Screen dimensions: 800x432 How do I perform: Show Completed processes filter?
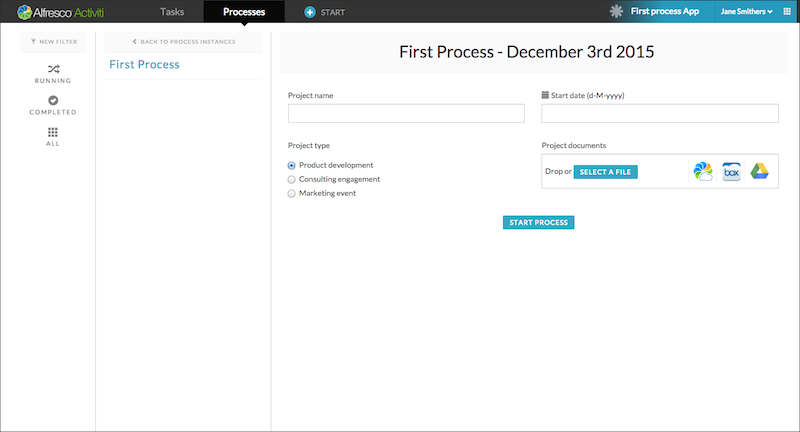[x=53, y=104]
